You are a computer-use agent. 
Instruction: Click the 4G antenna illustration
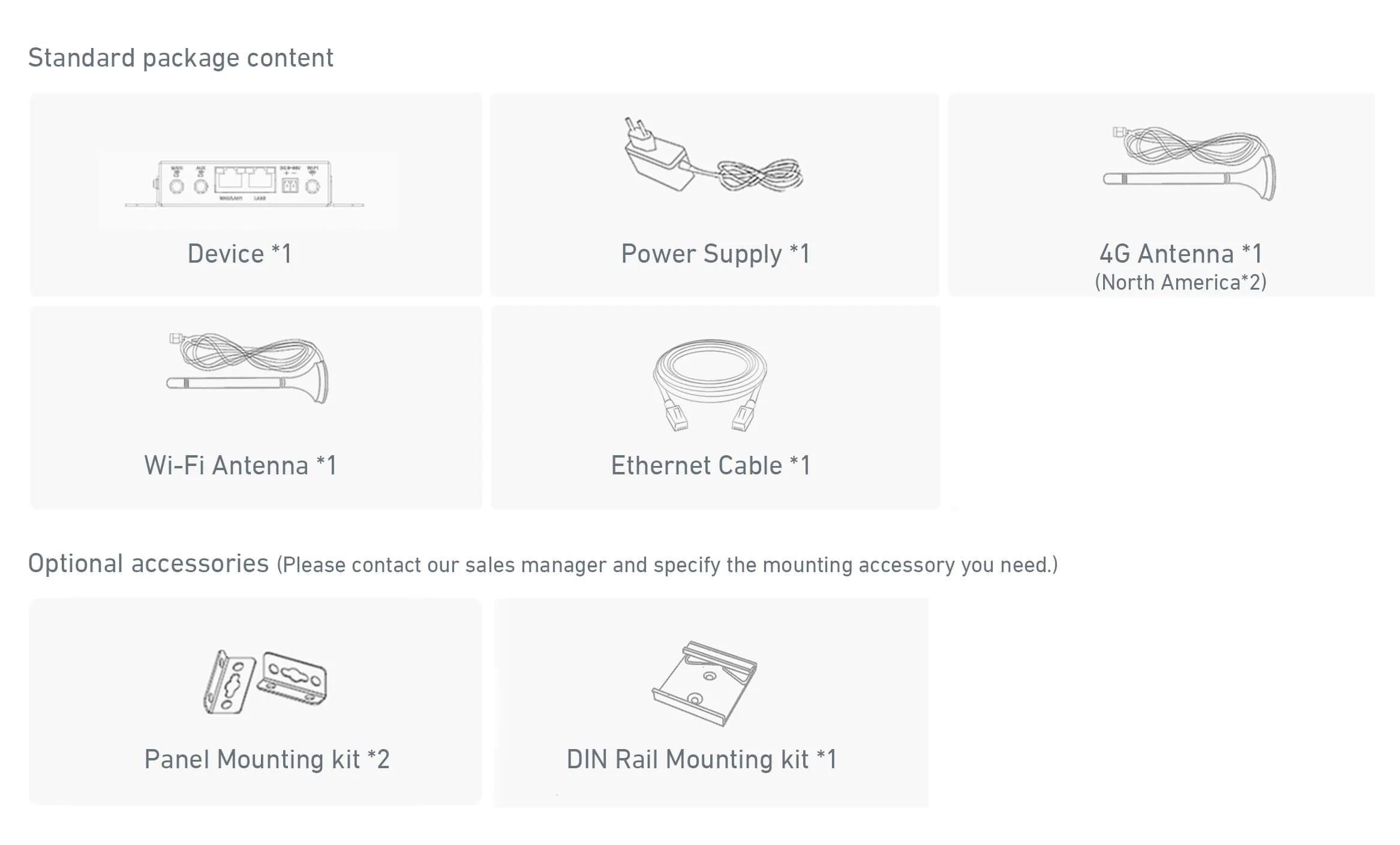point(1189,164)
